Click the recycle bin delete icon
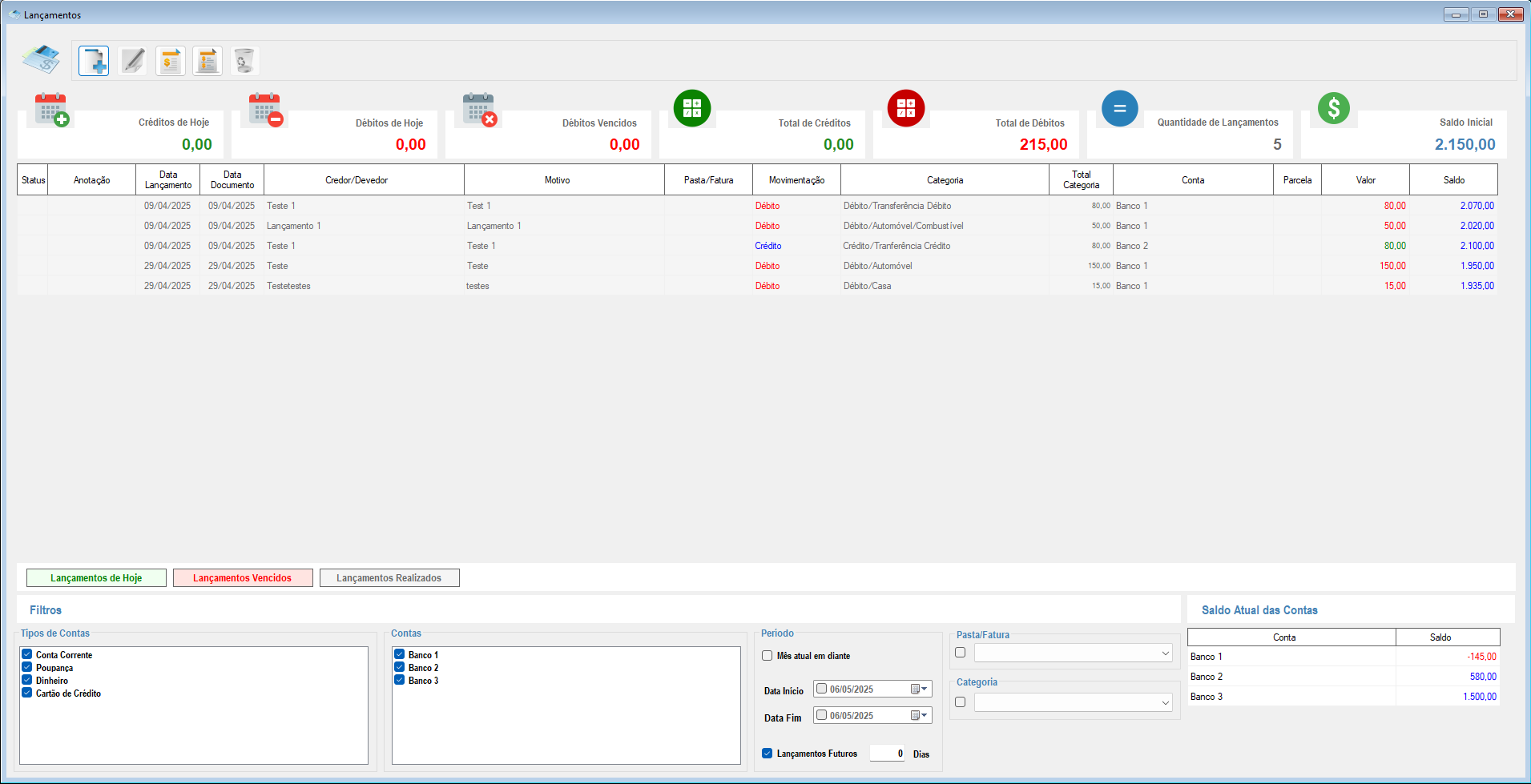The width and height of the screenshot is (1531, 784). (244, 61)
